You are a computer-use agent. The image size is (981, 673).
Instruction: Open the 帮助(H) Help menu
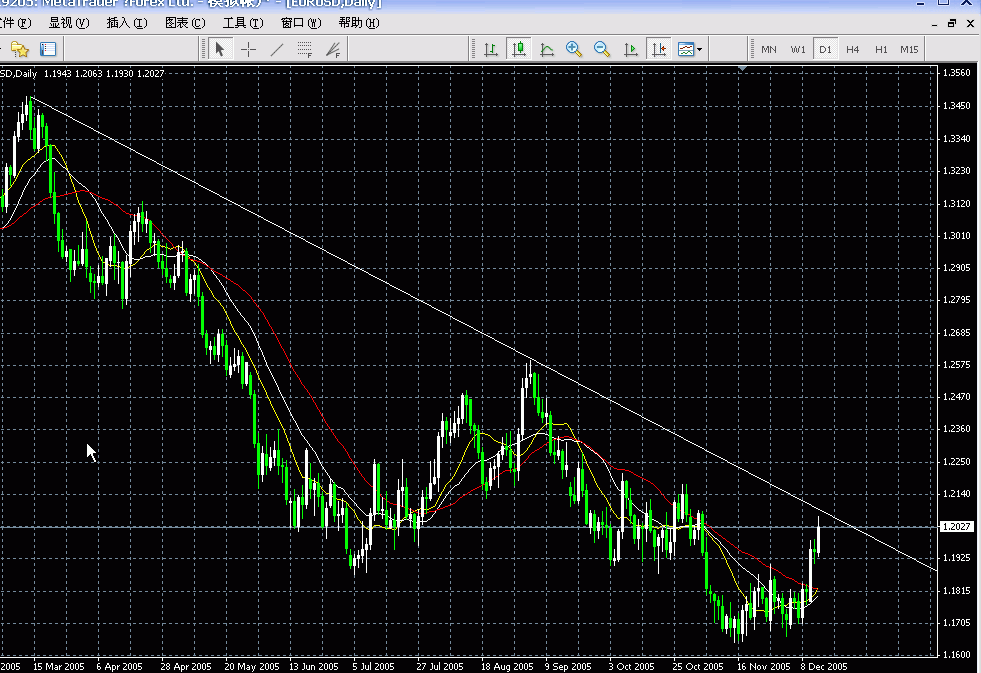click(x=359, y=23)
